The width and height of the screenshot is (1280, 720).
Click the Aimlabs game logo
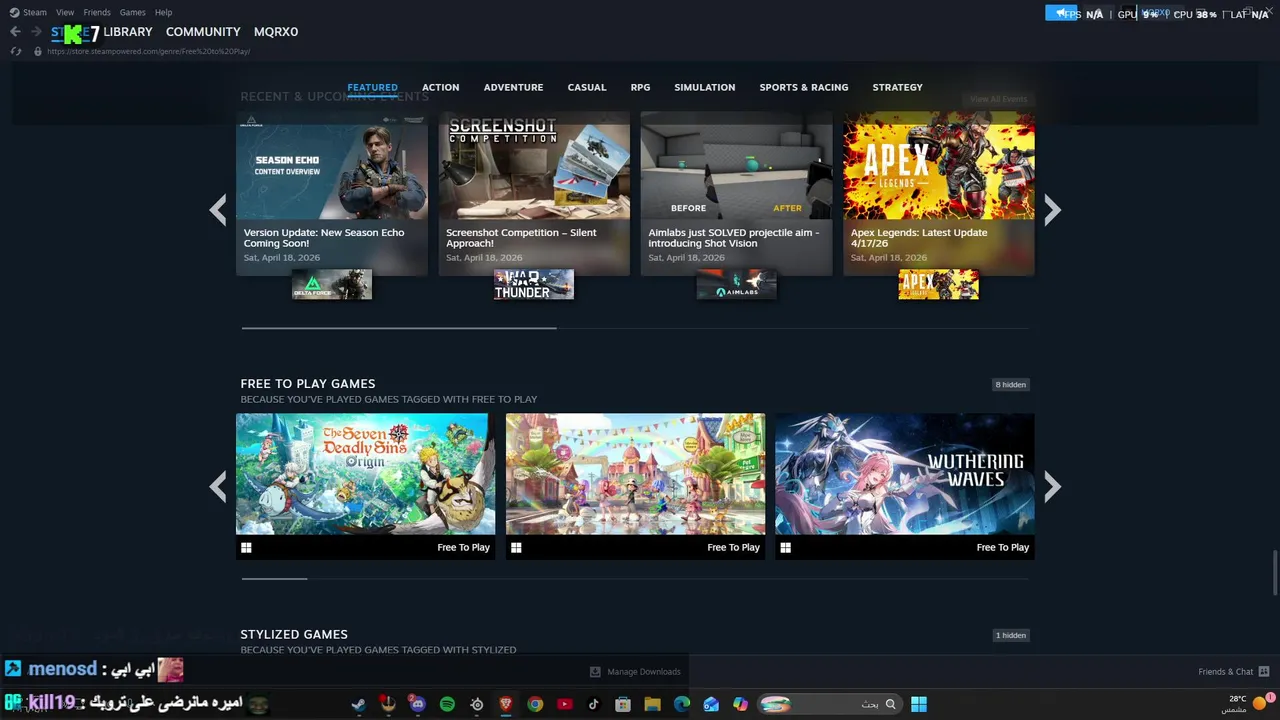point(736,284)
